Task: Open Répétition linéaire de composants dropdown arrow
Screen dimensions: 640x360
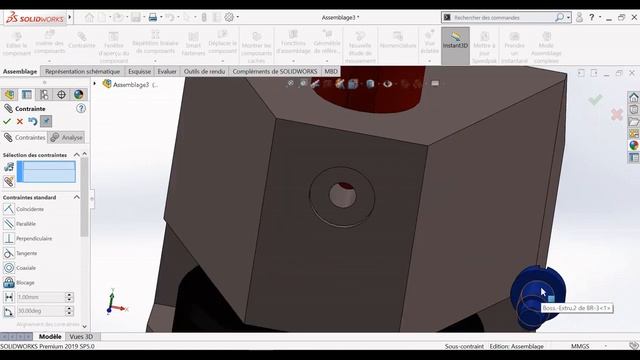Action: tap(155, 61)
